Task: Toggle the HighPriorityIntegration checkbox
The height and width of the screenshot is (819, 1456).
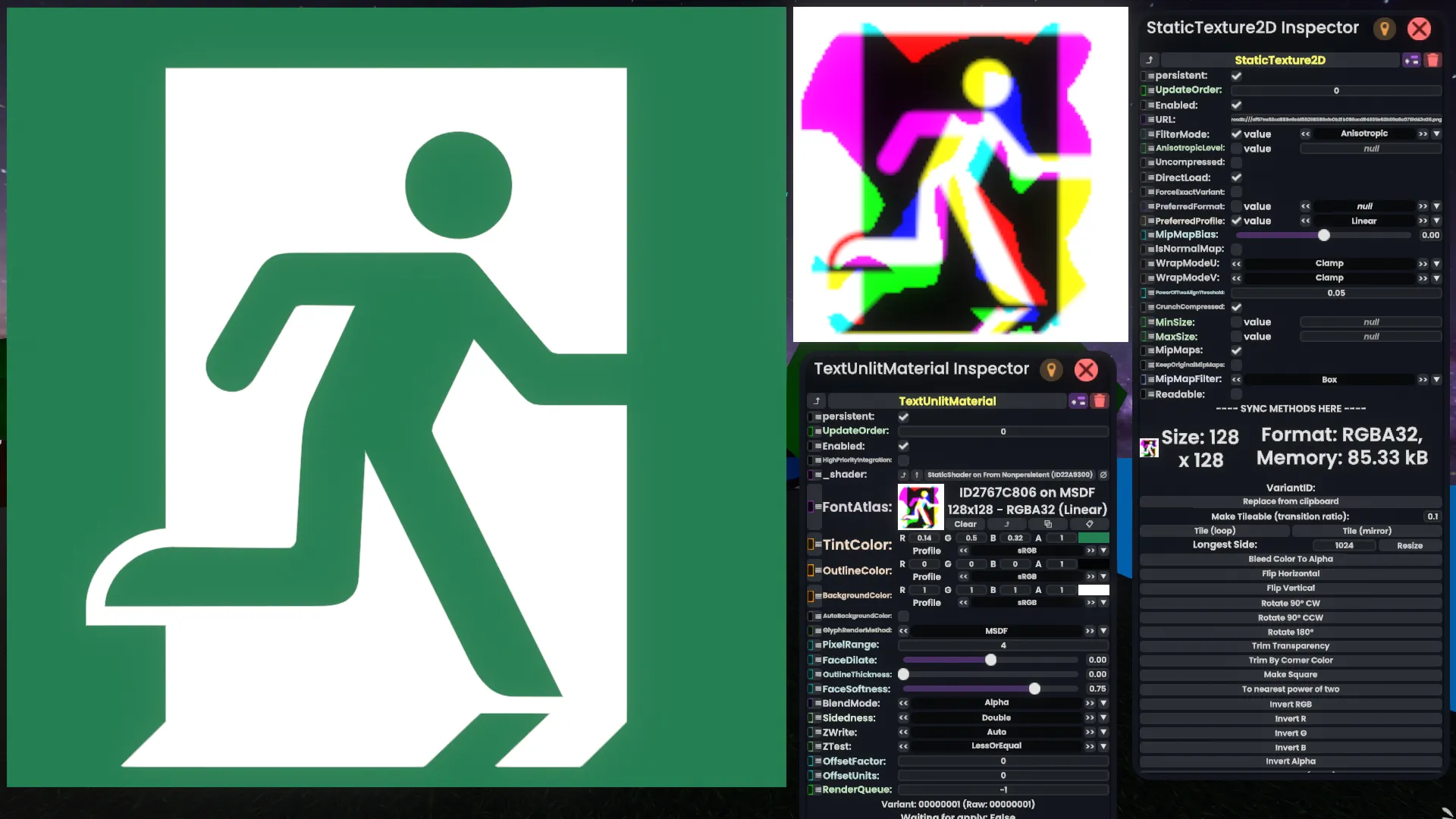Action: pyautogui.click(x=904, y=460)
